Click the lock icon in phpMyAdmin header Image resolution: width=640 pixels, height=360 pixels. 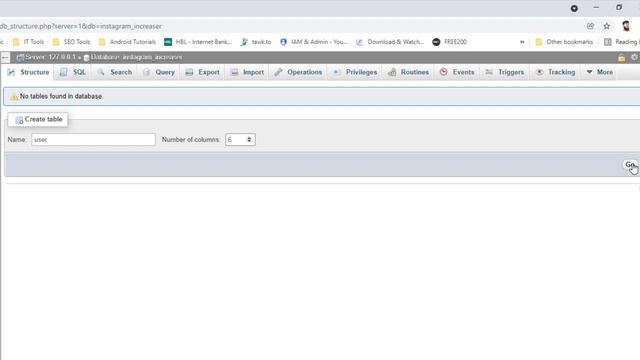(x=621, y=58)
